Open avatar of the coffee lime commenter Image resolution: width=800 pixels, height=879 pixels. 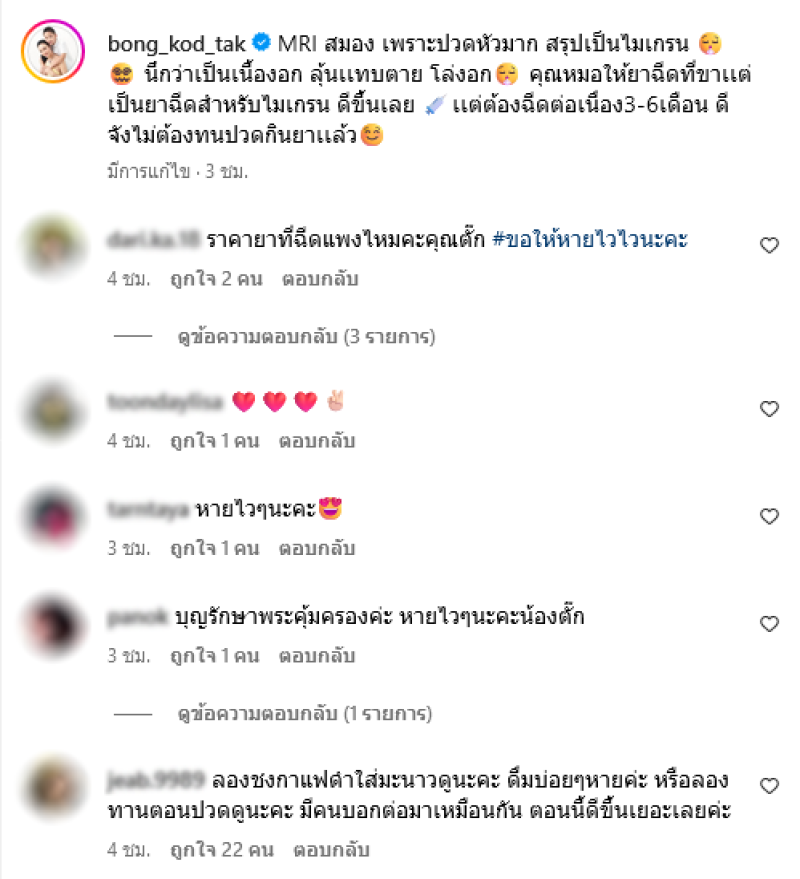pos(53,787)
